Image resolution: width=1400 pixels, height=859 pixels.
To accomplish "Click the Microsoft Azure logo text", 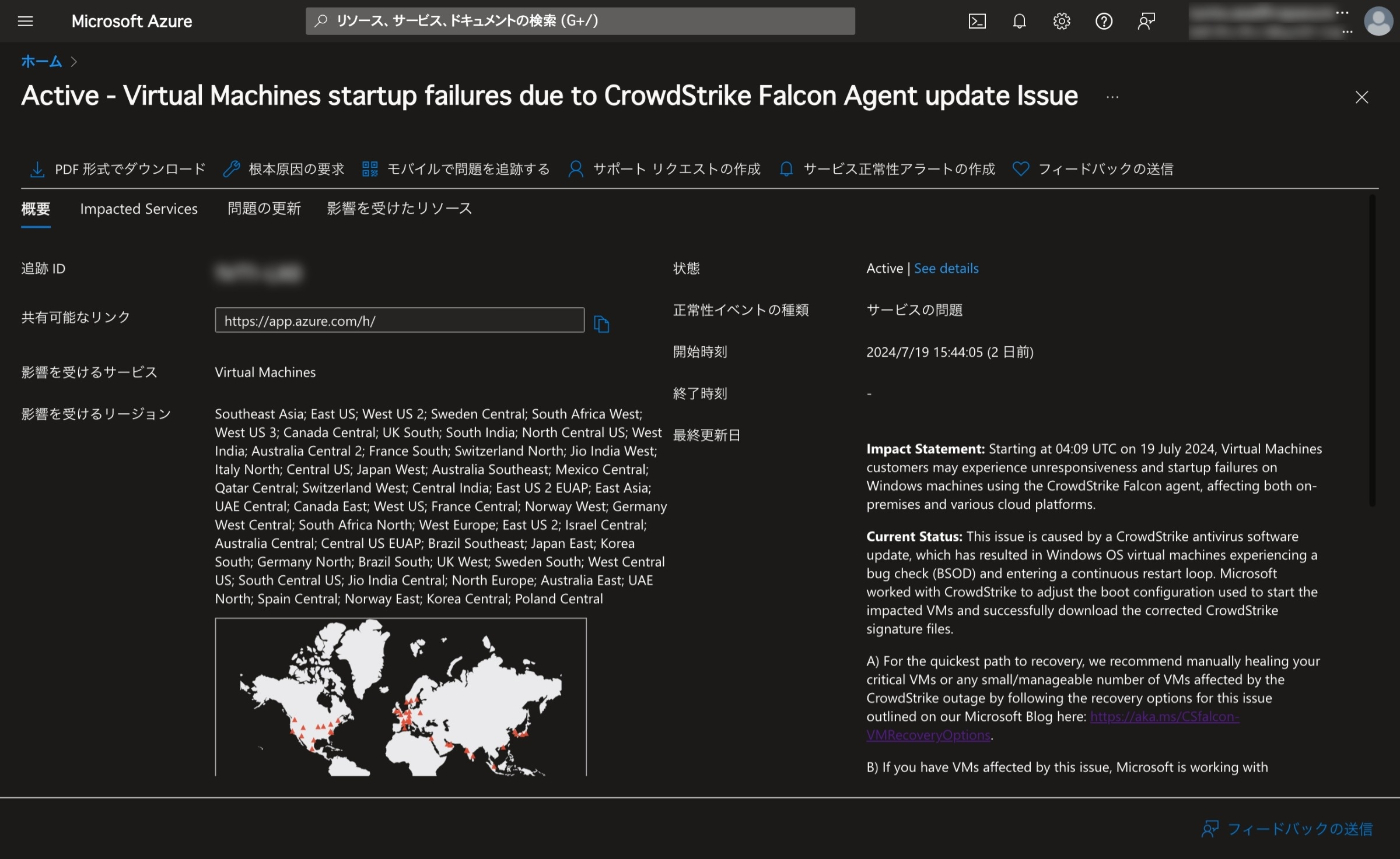I will pos(132,21).
